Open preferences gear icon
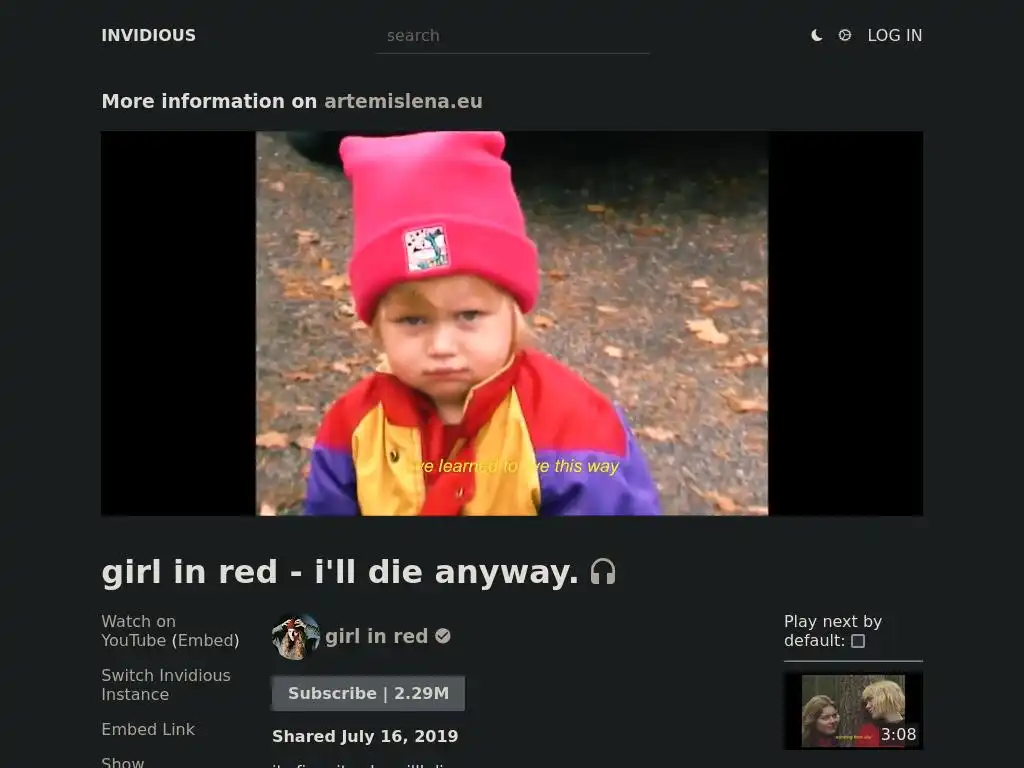 click(x=844, y=35)
